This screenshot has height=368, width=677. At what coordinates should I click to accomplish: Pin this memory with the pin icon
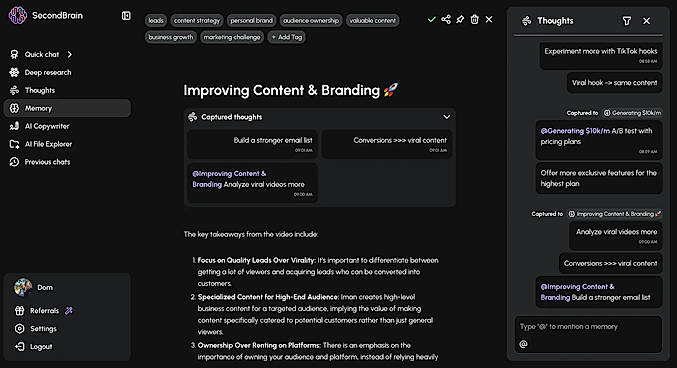pyautogui.click(x=460, y=19)
